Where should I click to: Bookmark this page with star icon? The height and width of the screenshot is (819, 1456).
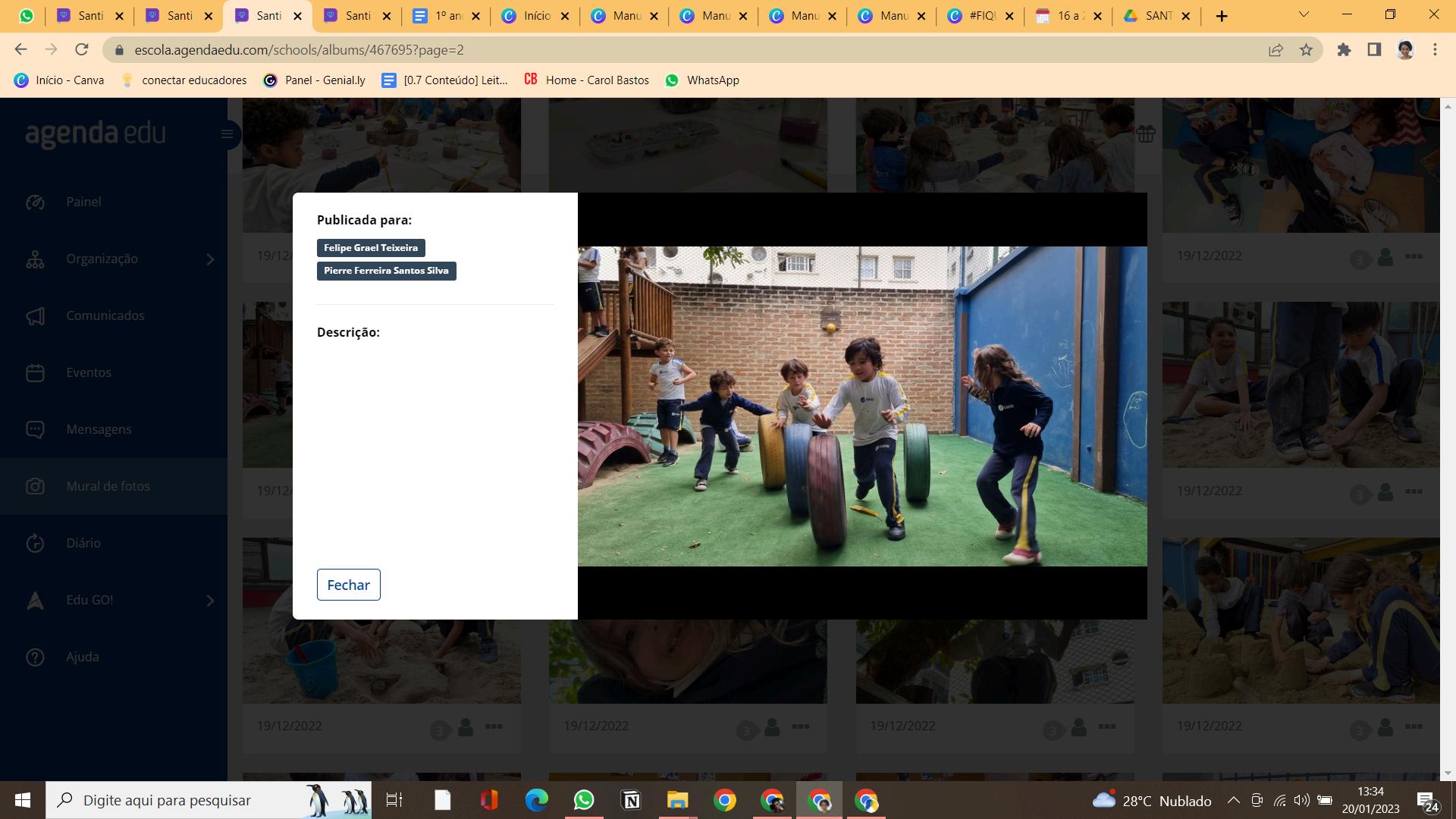(1306, 50)
